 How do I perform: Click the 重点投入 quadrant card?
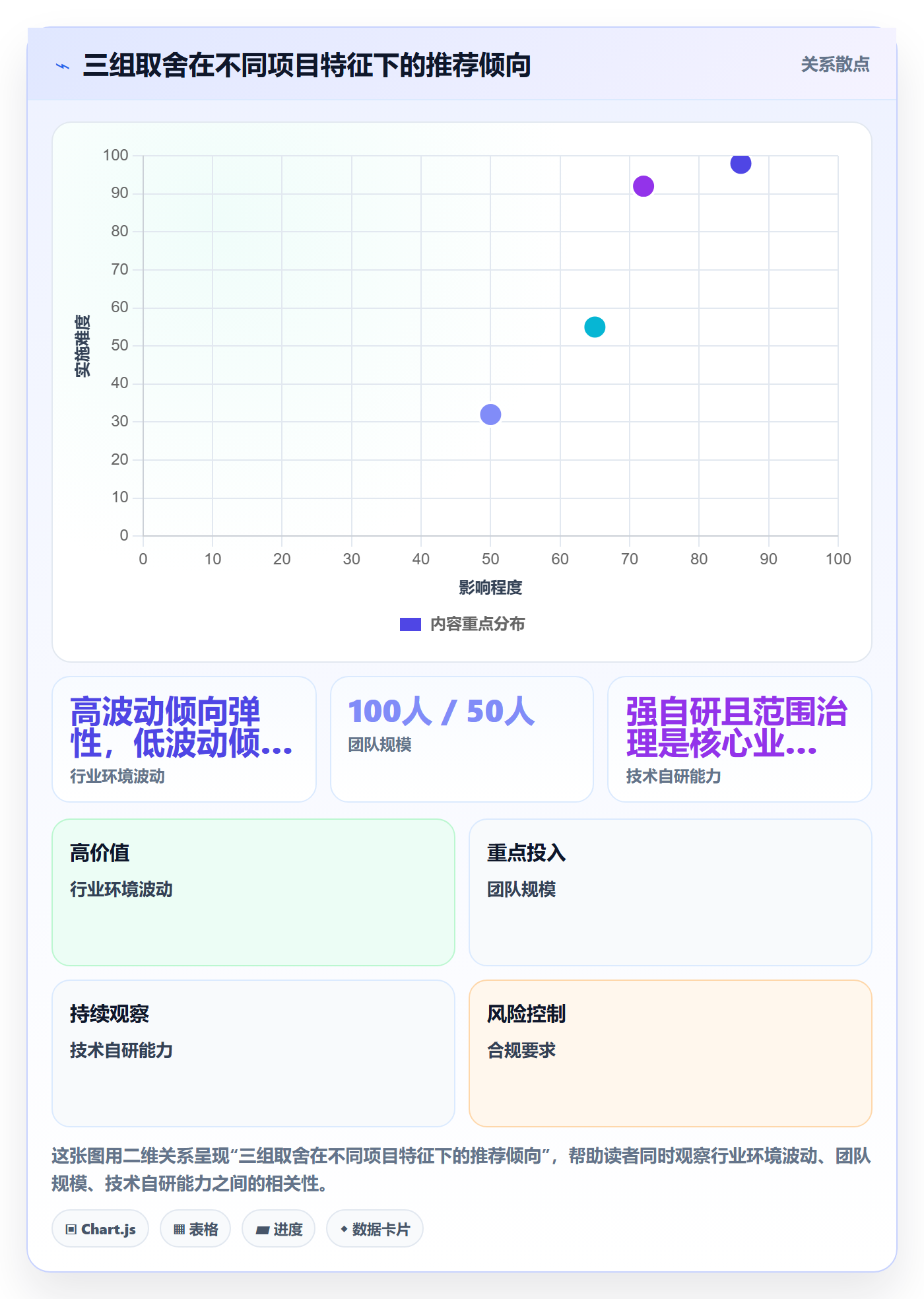(671, 892)
